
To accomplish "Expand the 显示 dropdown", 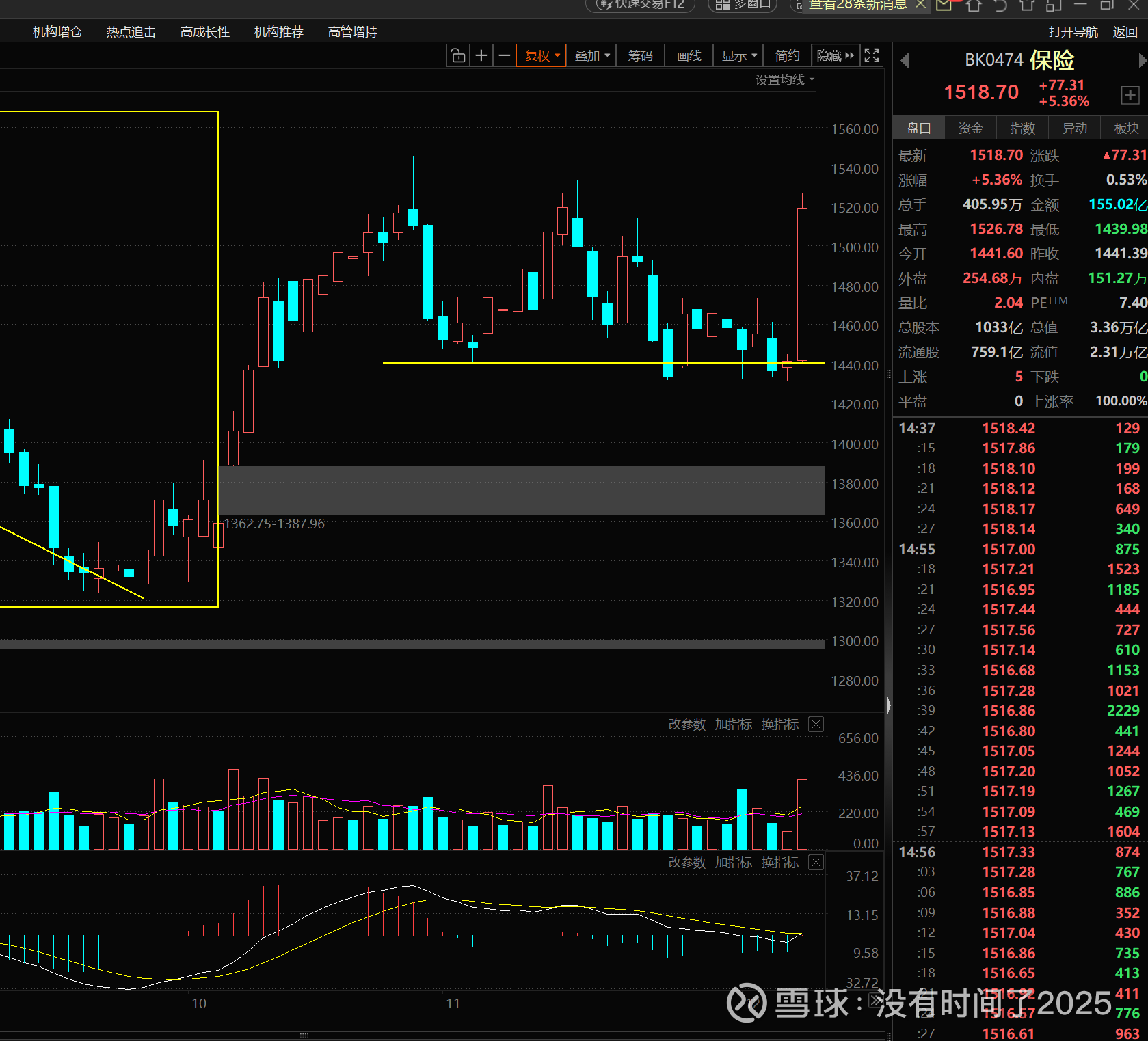I will click(739, 55).
